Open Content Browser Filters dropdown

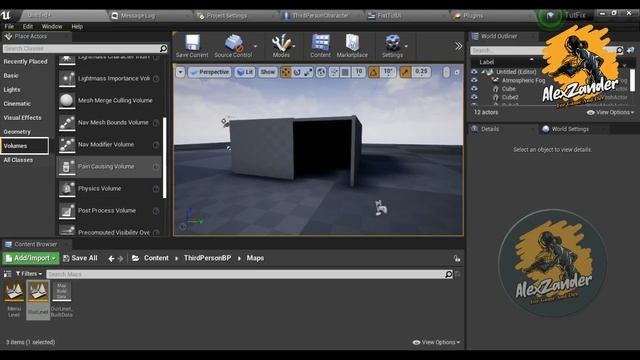coord(29,274)
